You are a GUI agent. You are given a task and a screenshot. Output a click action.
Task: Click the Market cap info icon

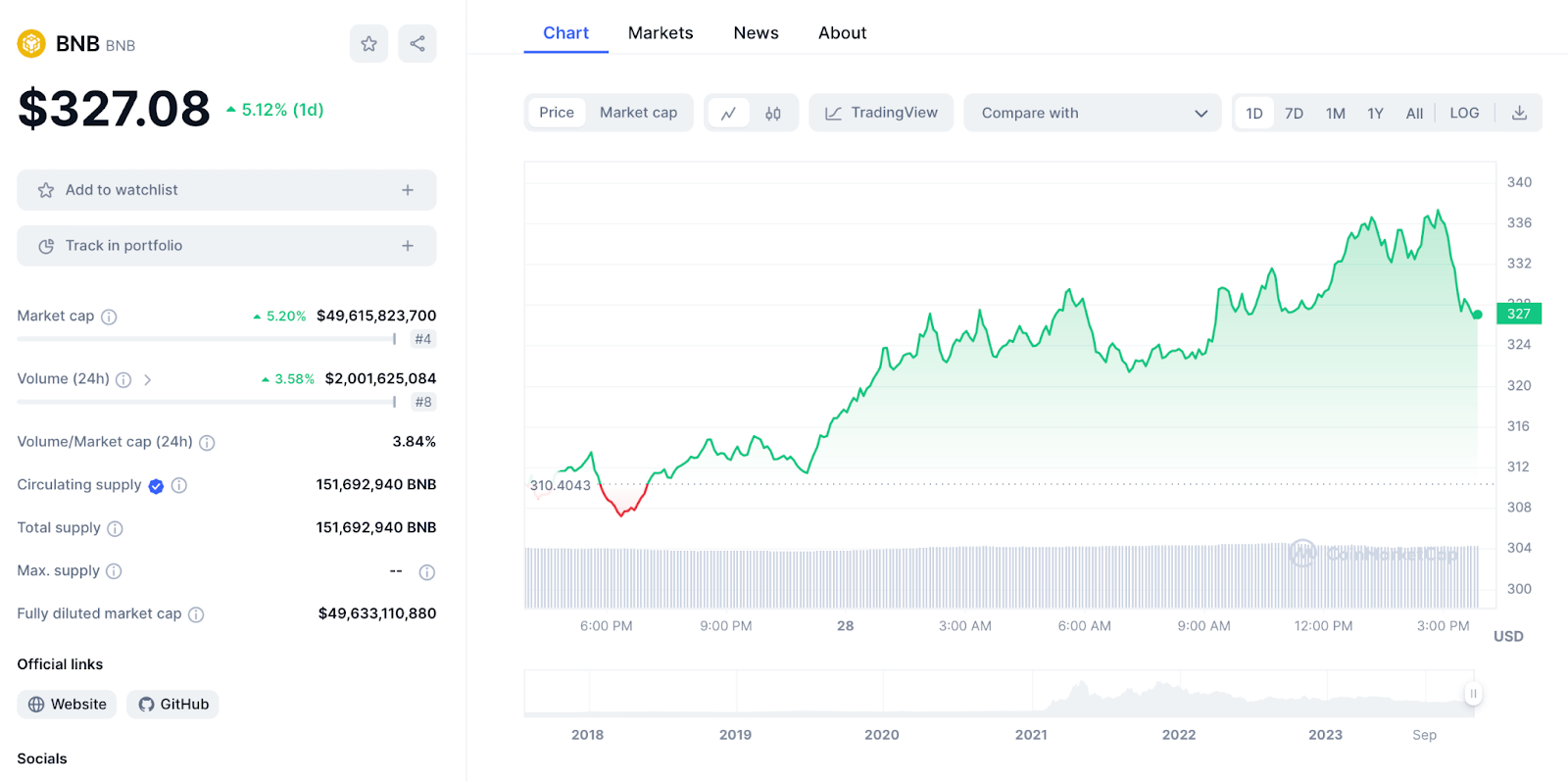pyautogui.click(x=109, y=317)
